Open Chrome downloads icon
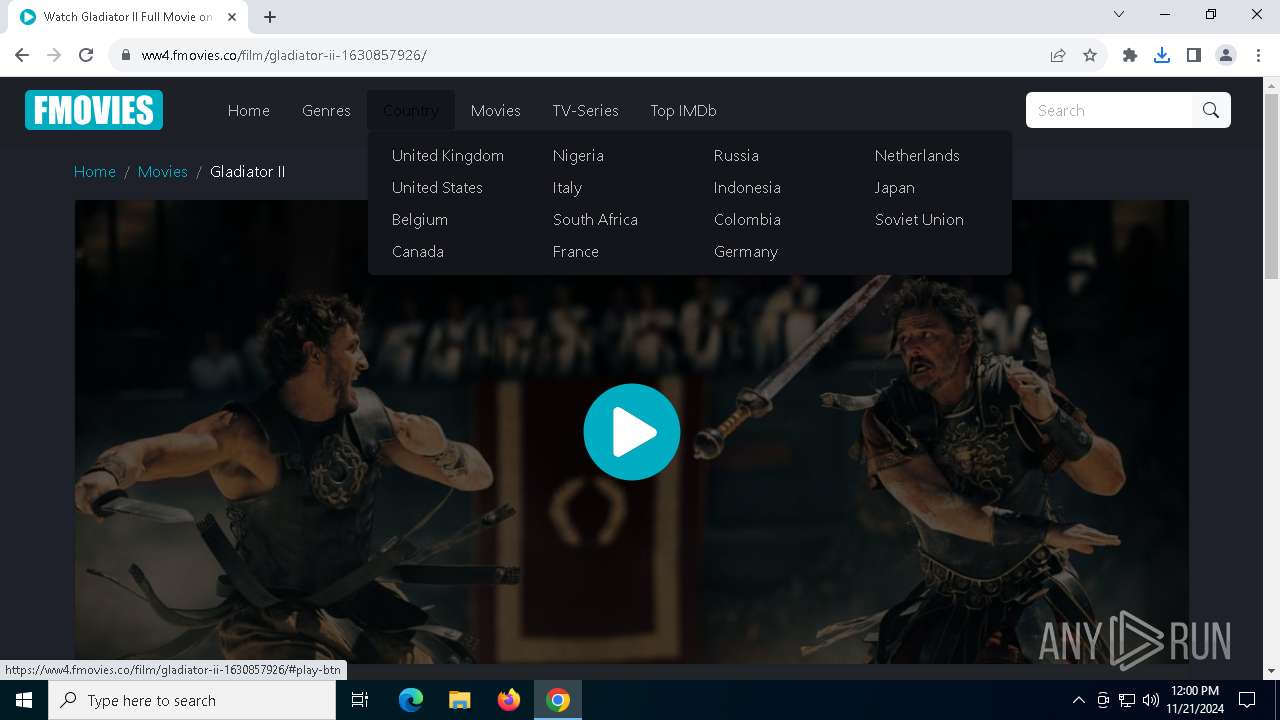 tap(1162, 55)
